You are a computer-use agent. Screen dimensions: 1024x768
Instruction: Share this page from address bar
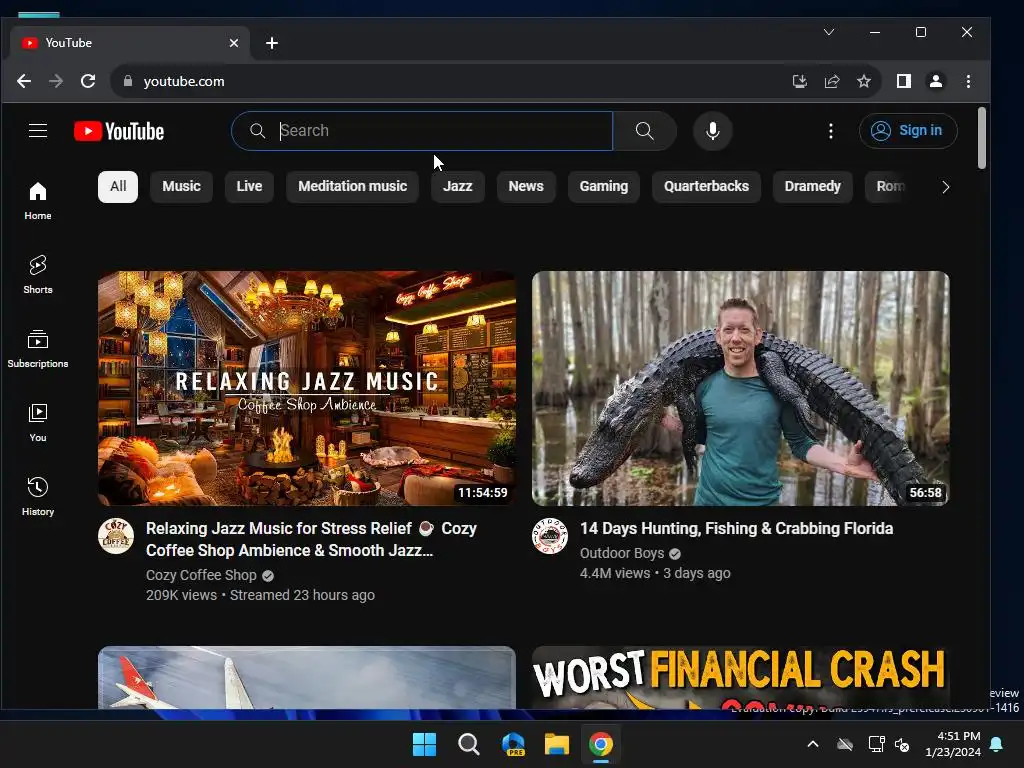tap(832, 81)
